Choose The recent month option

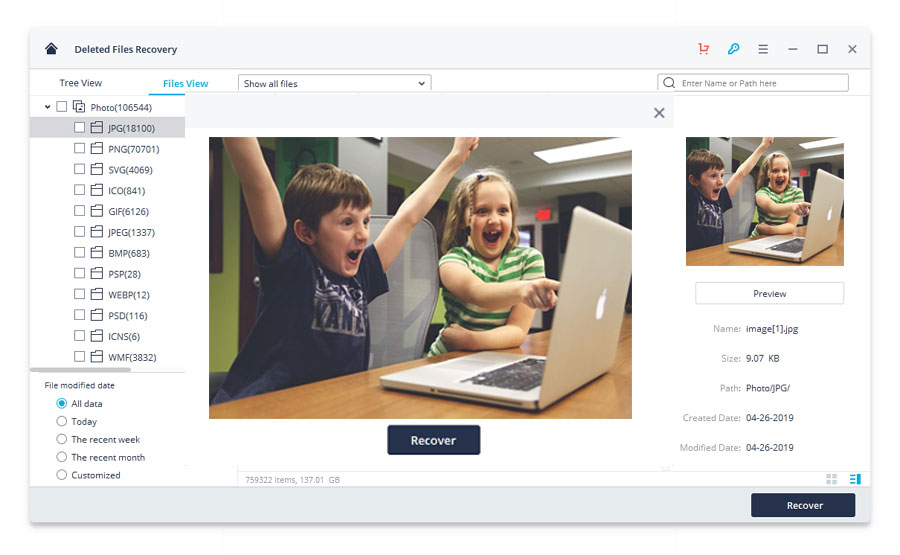61,457
